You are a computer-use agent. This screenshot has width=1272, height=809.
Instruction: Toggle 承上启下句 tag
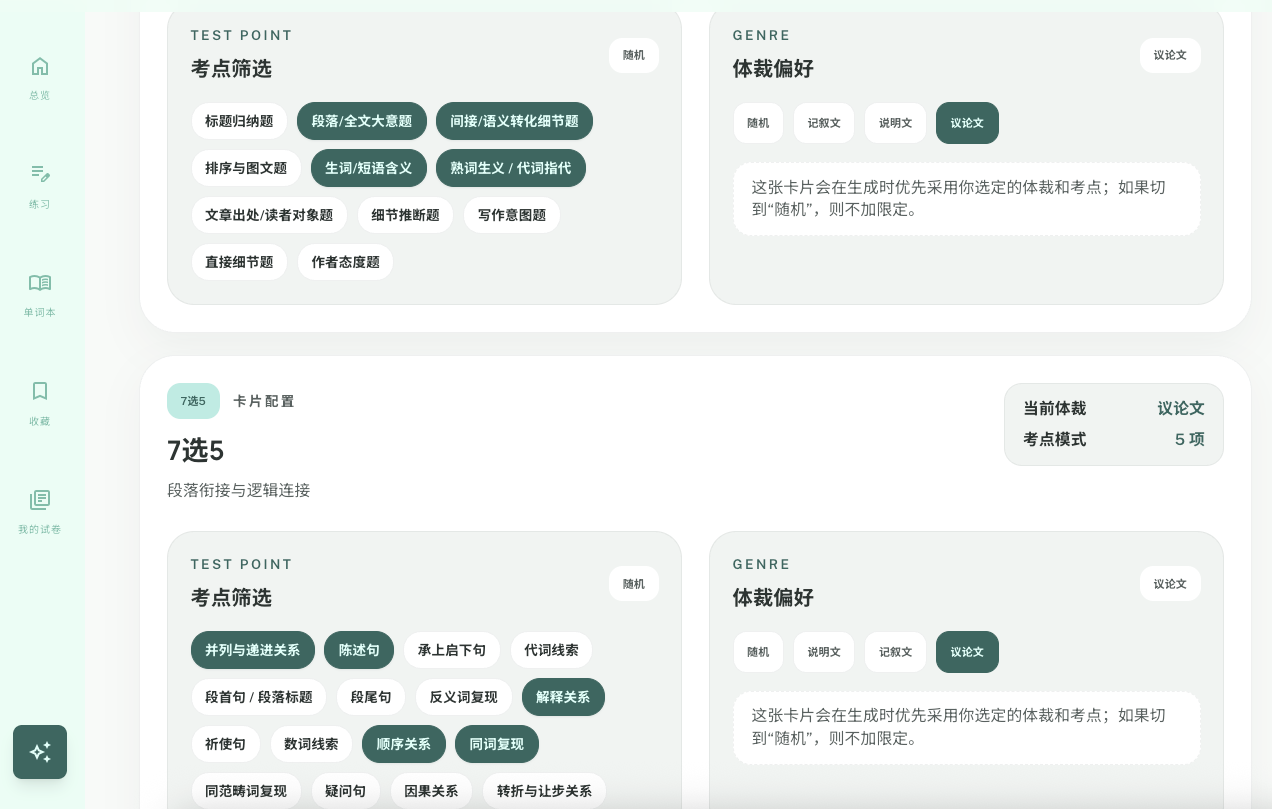(452, 650)
